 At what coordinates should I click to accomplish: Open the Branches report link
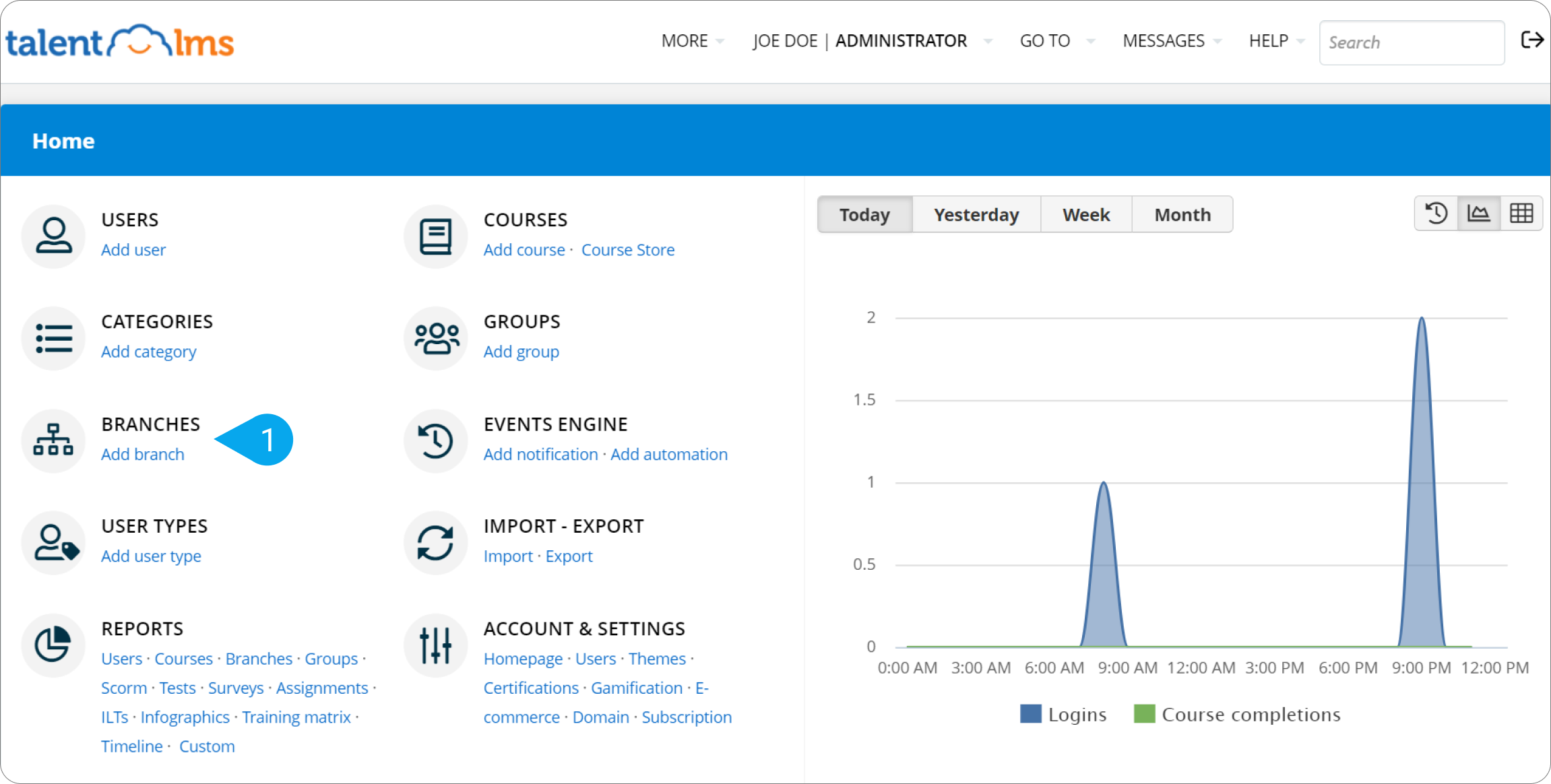(259, 659)
